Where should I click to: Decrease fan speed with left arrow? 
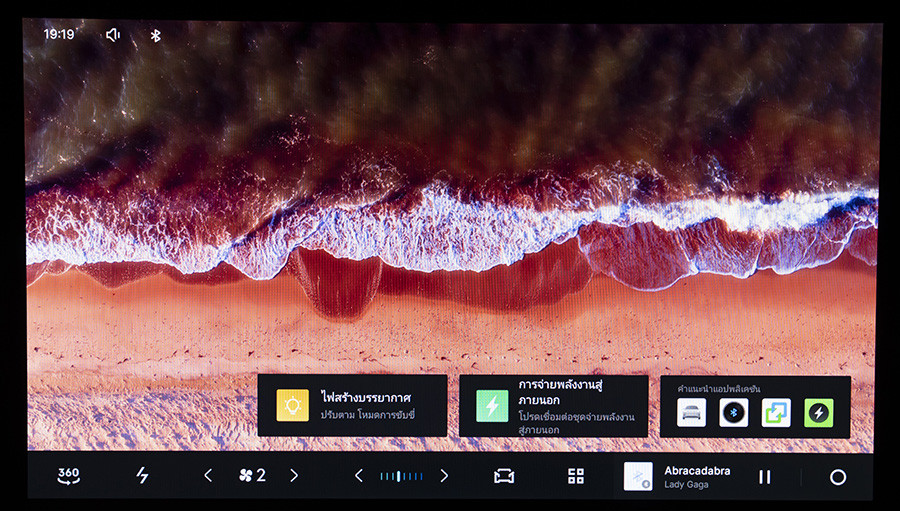(208, 476)
